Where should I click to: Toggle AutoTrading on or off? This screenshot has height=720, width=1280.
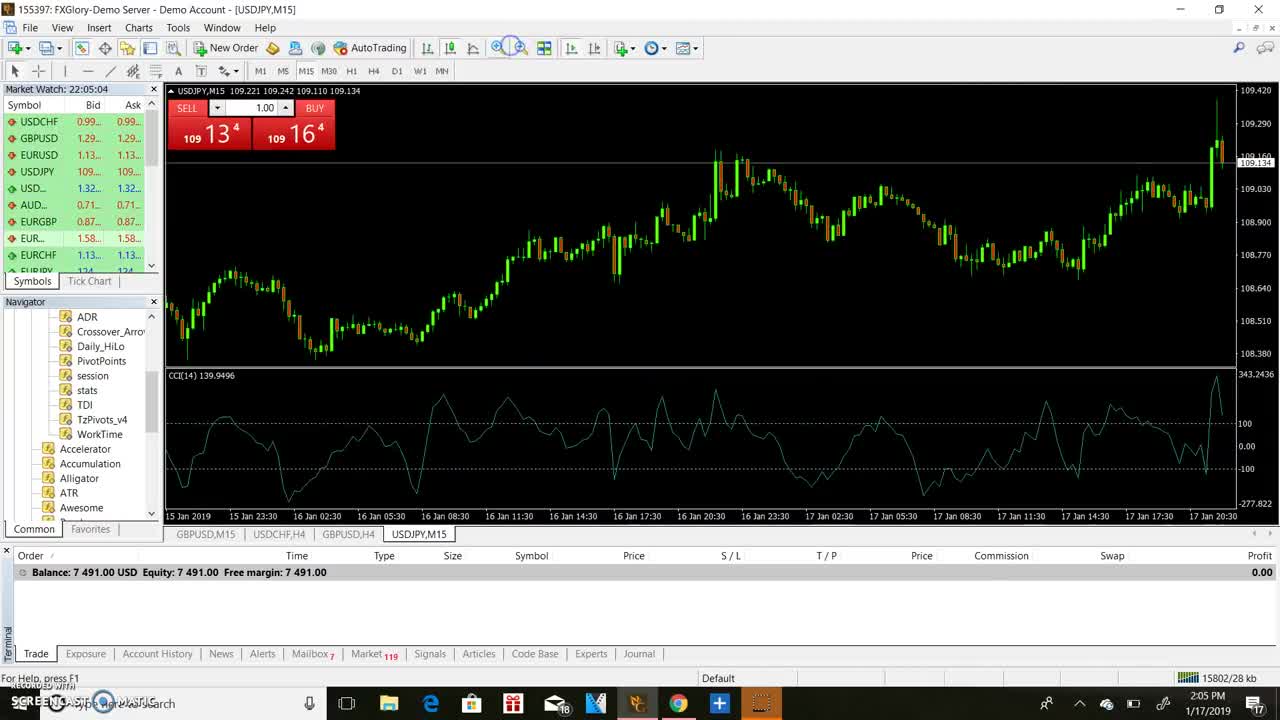pos(370,48)
